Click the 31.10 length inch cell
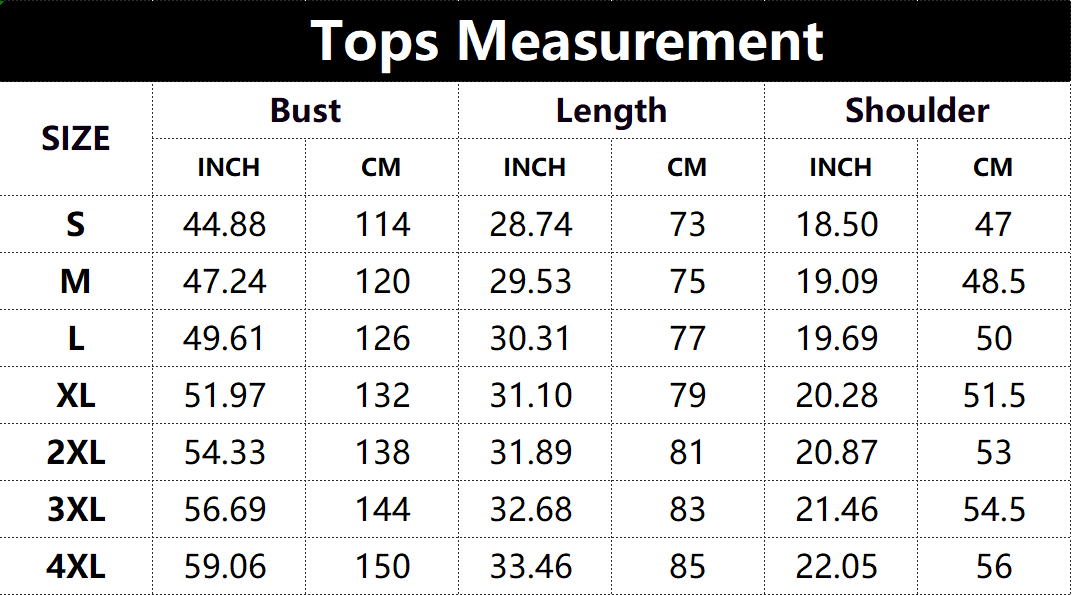 point(531,395)
